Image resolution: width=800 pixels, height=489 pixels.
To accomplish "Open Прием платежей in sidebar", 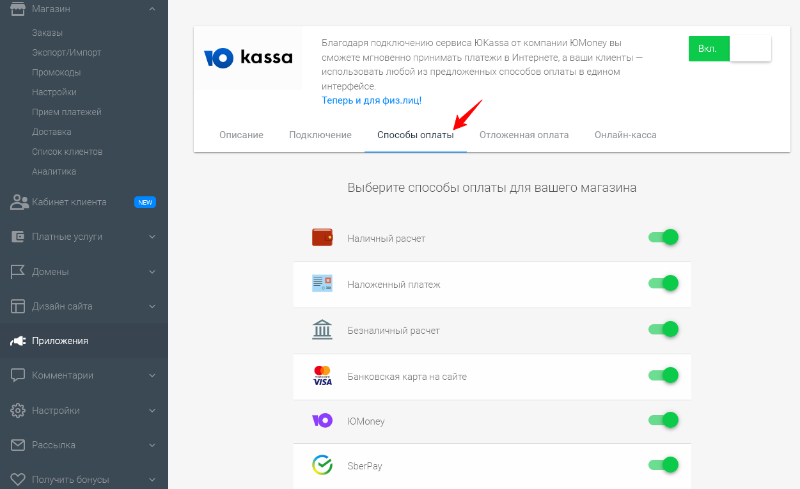I will click(66, 112).
